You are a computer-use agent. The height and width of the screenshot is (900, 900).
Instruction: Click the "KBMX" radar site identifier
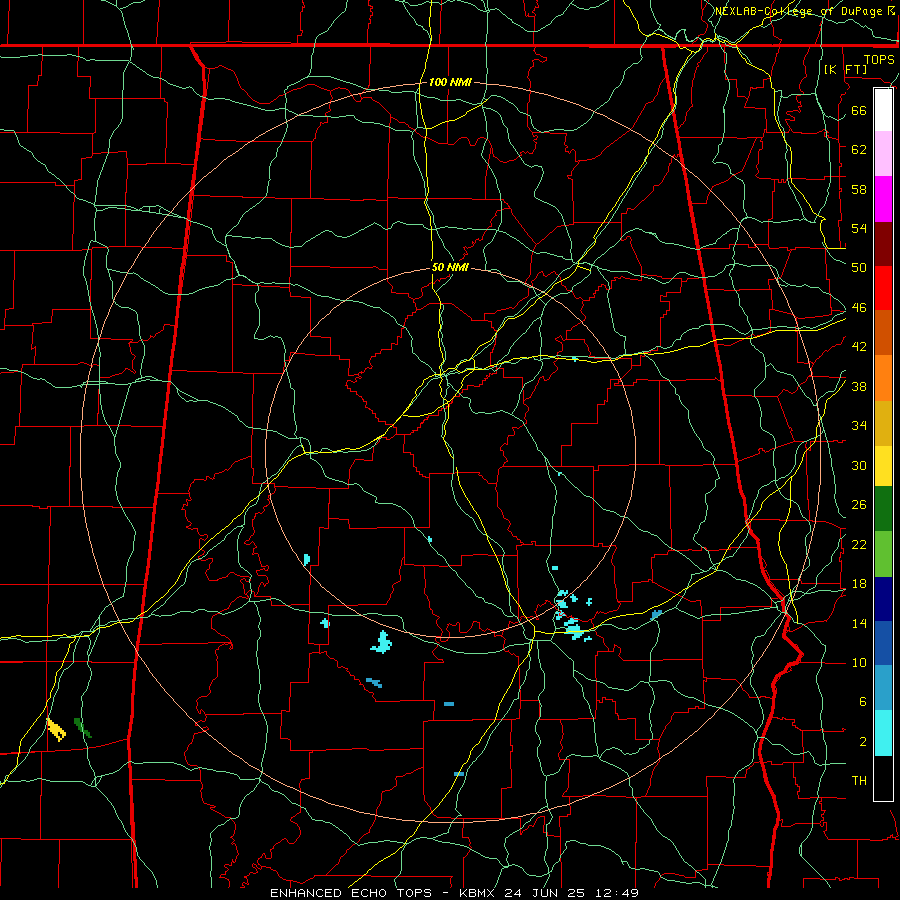[479, 893]
